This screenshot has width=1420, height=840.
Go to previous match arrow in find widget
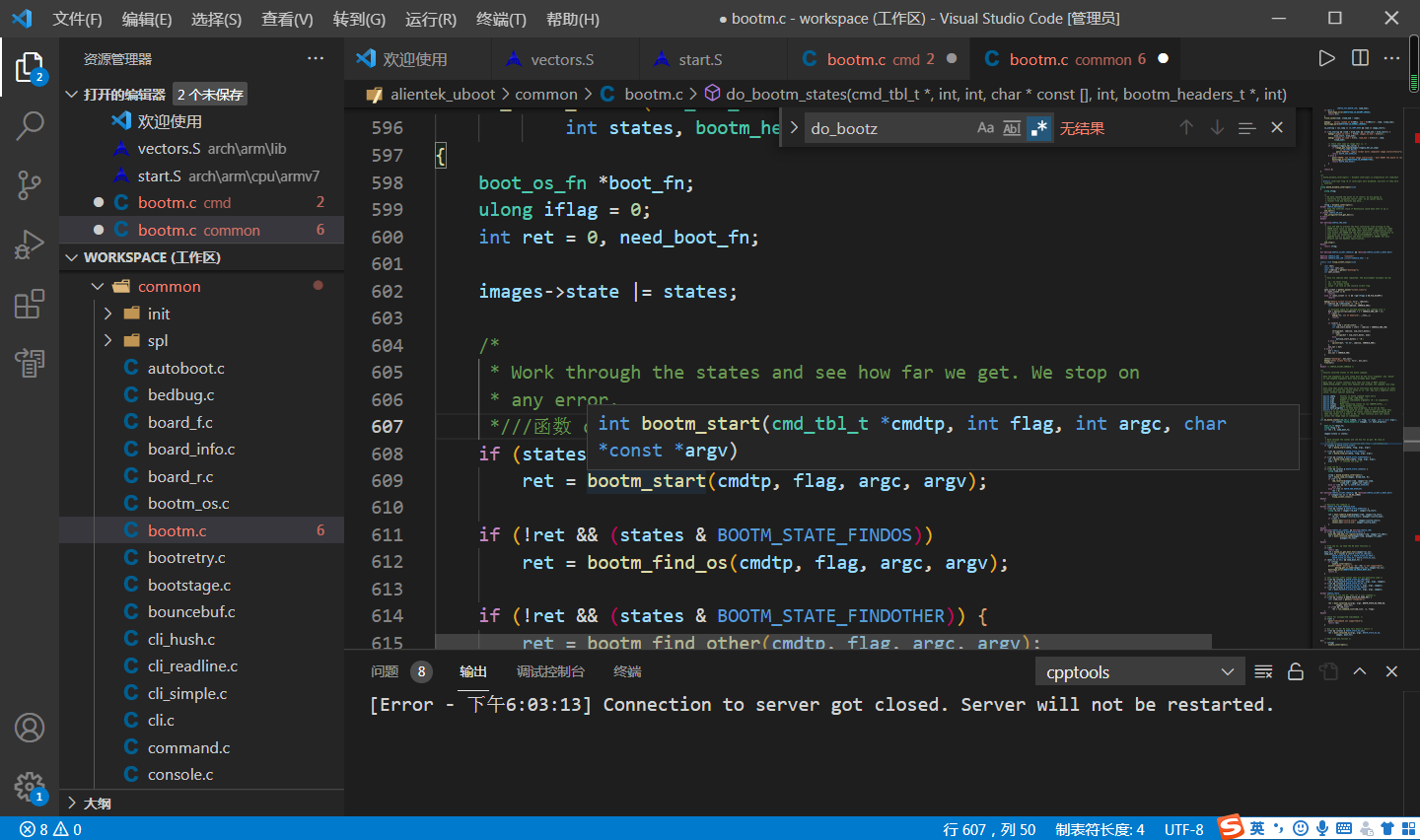(x=1186, y=127)
